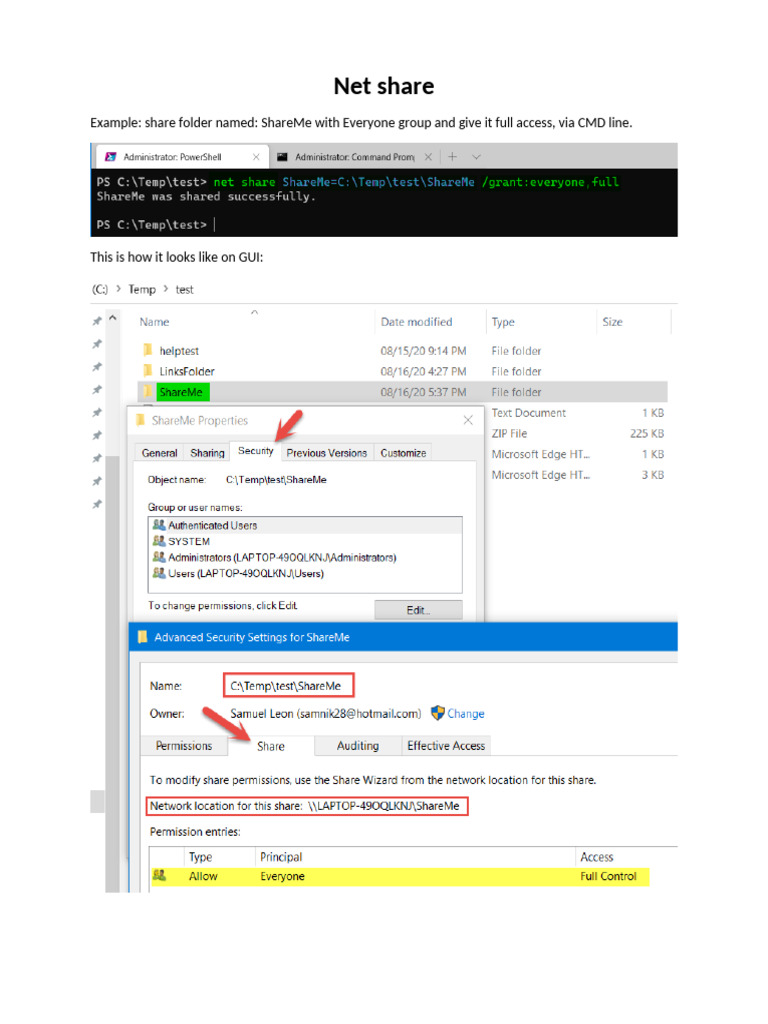Sort by the Name column header
The height and width of the screenshot is (1024, 768).
(x=154, y=322)
